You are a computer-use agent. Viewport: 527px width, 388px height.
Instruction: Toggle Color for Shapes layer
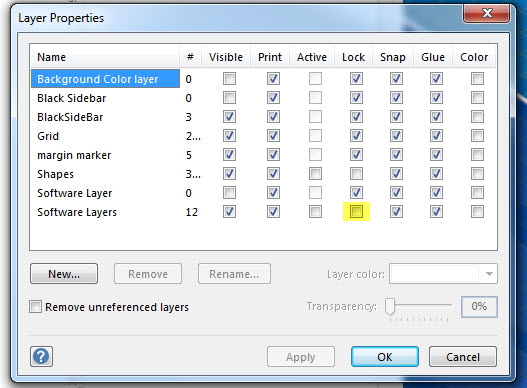(x=477, y=174)
